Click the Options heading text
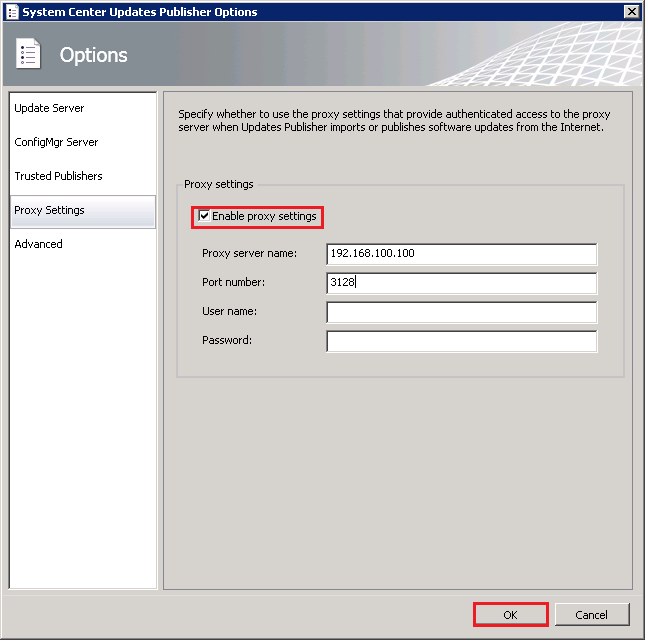The height and width of the screenshot is (642, 648). (x=94, y=55)
